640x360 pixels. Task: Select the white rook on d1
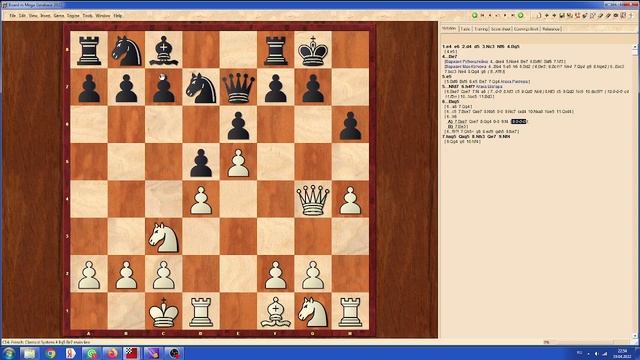click(201, 311)
